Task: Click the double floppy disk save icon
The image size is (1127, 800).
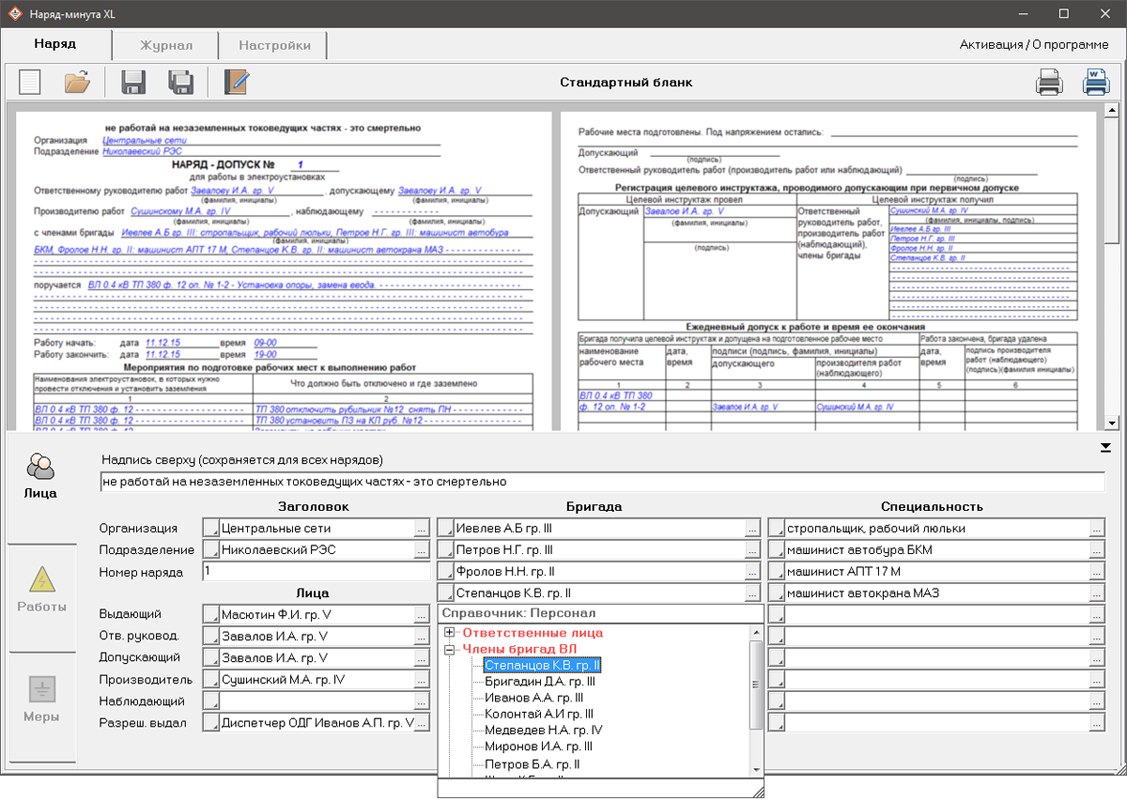Action: (181, 82)
